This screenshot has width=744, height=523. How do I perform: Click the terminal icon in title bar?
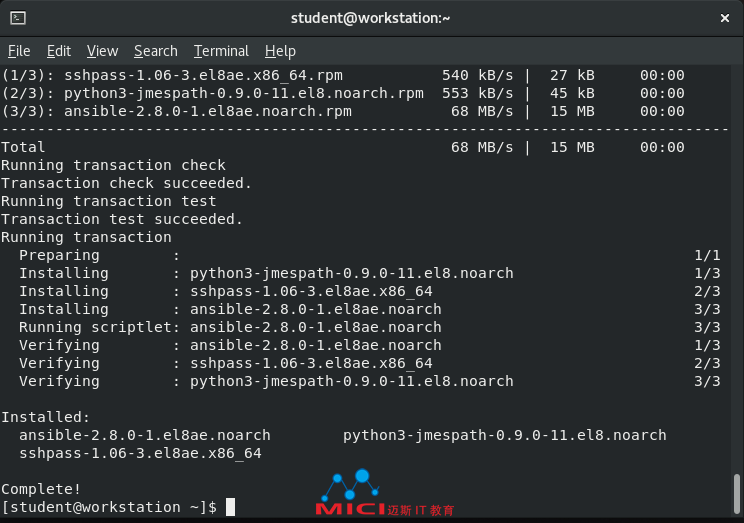(18, 18)
